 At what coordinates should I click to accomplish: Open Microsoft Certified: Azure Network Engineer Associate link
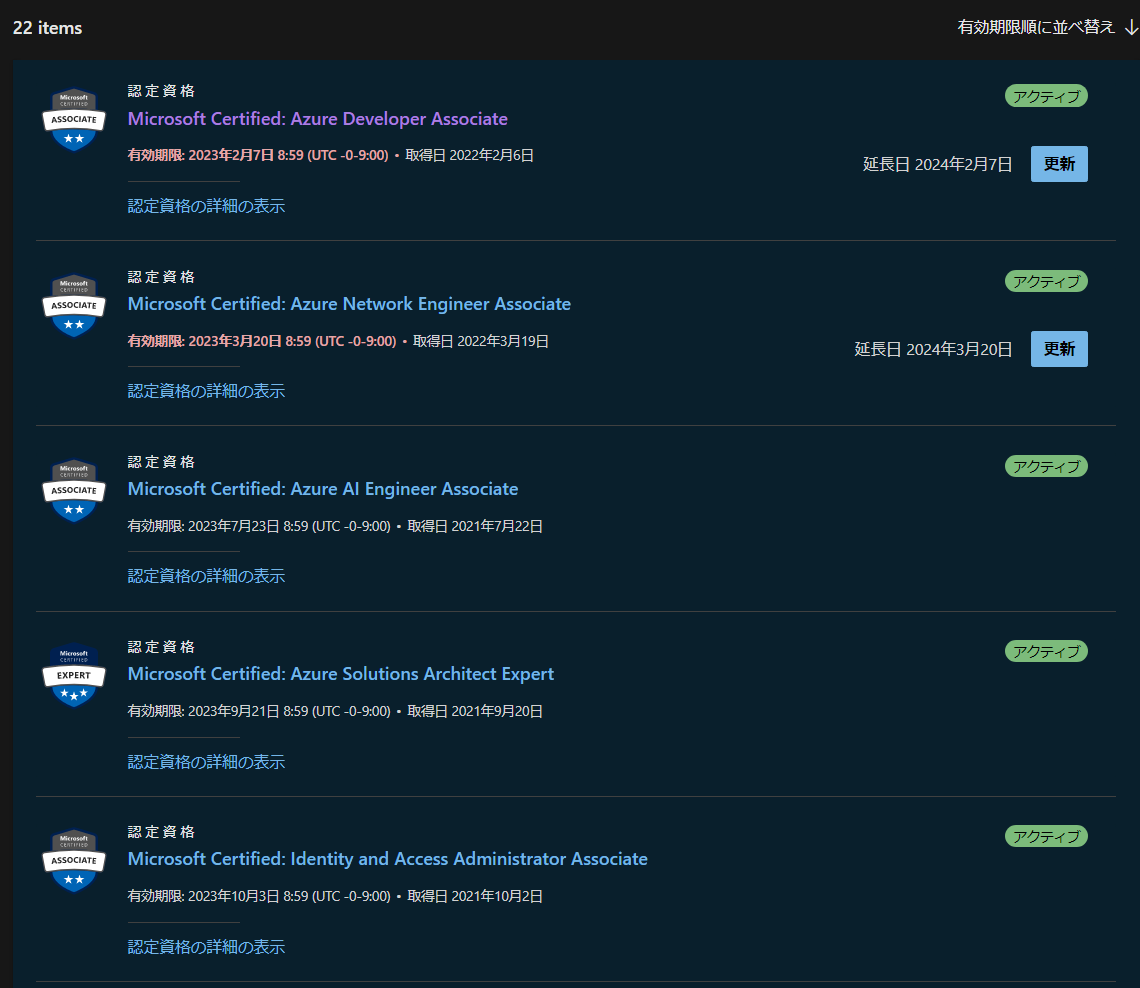pos(349,304)
